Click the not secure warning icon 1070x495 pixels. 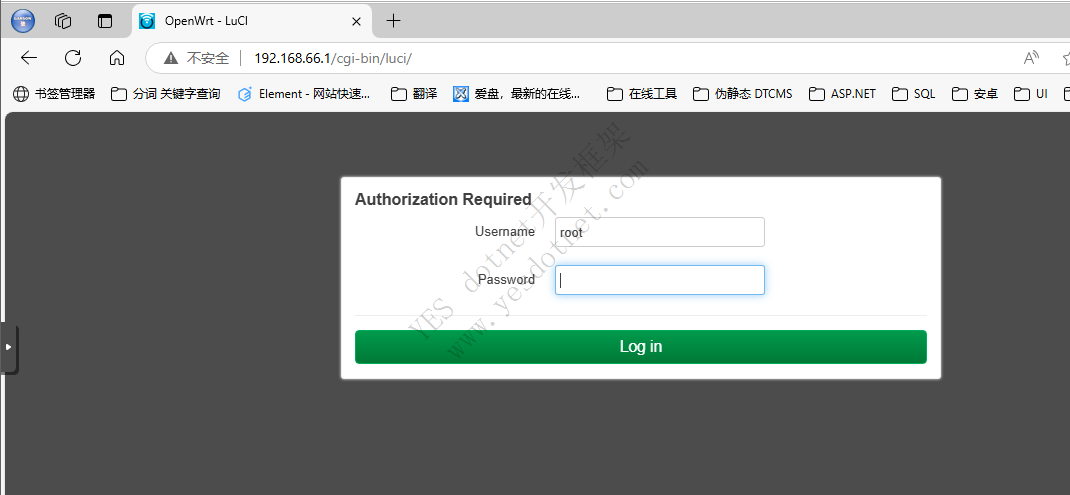171,58
